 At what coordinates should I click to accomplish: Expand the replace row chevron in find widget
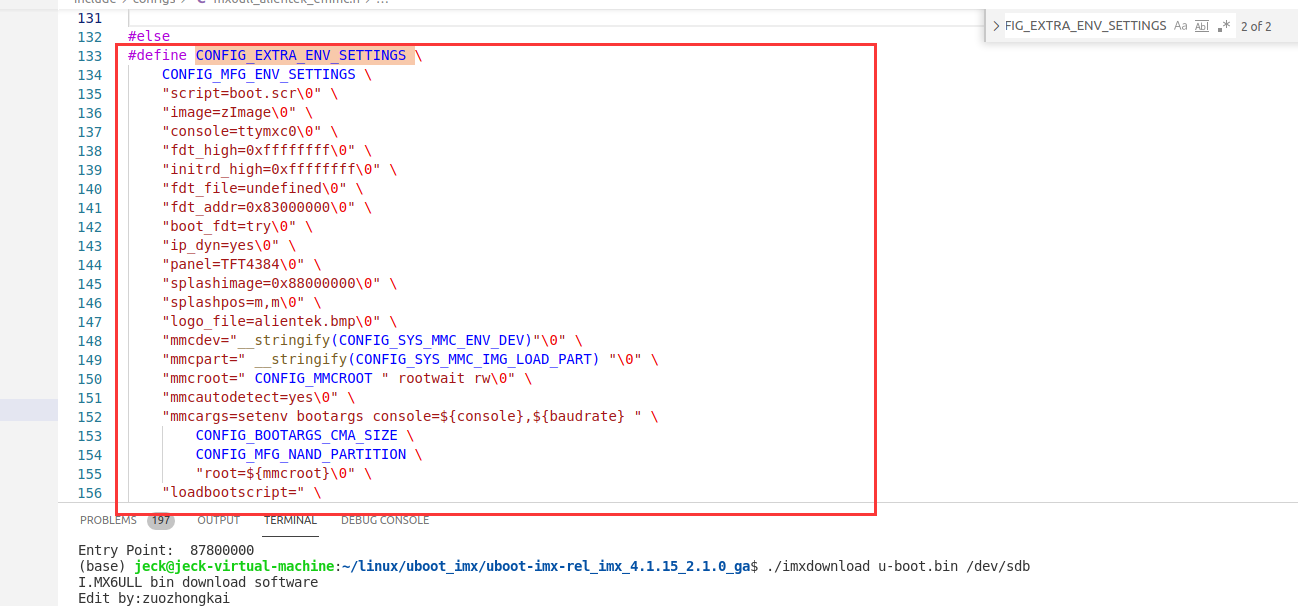click(996, 26)
